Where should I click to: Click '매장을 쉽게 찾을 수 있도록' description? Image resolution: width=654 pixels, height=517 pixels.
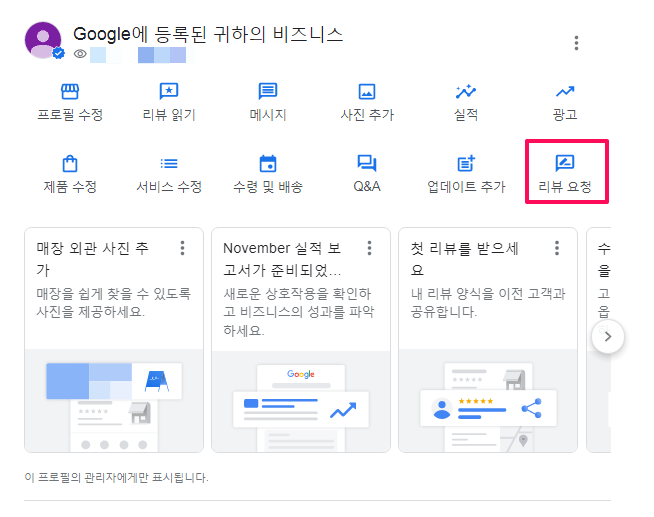113,303
